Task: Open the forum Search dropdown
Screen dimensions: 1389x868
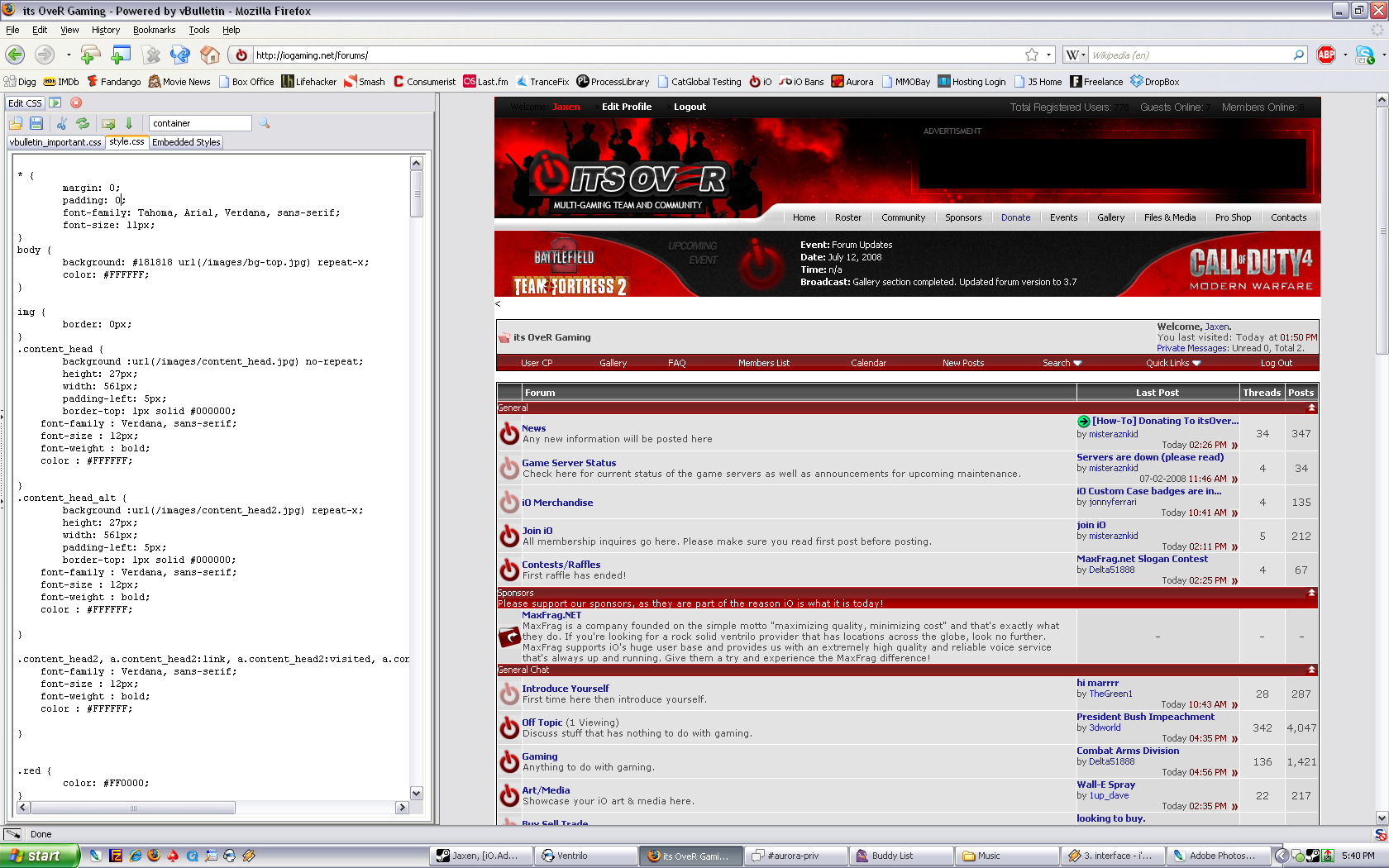Action: point(1062,363)
